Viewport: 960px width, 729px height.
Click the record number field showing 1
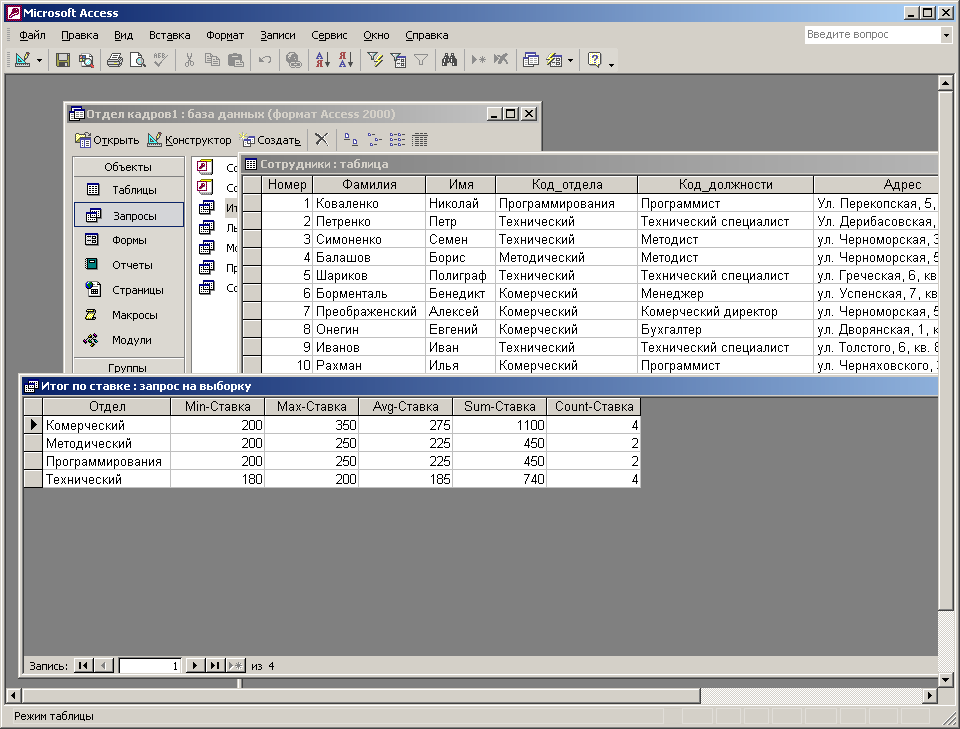150,665
